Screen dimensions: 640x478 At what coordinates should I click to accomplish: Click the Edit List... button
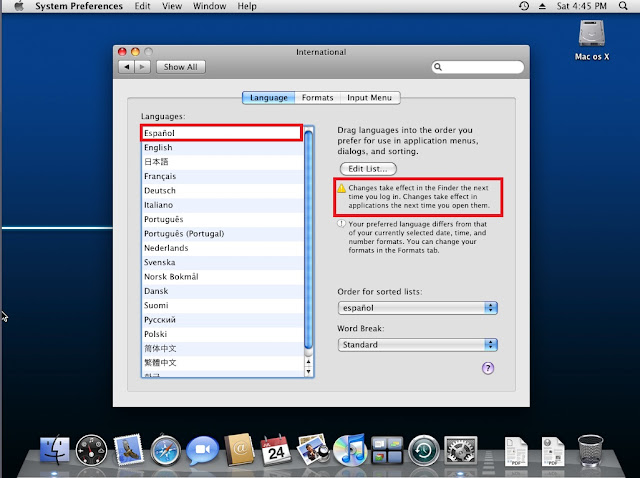(368, 169)
